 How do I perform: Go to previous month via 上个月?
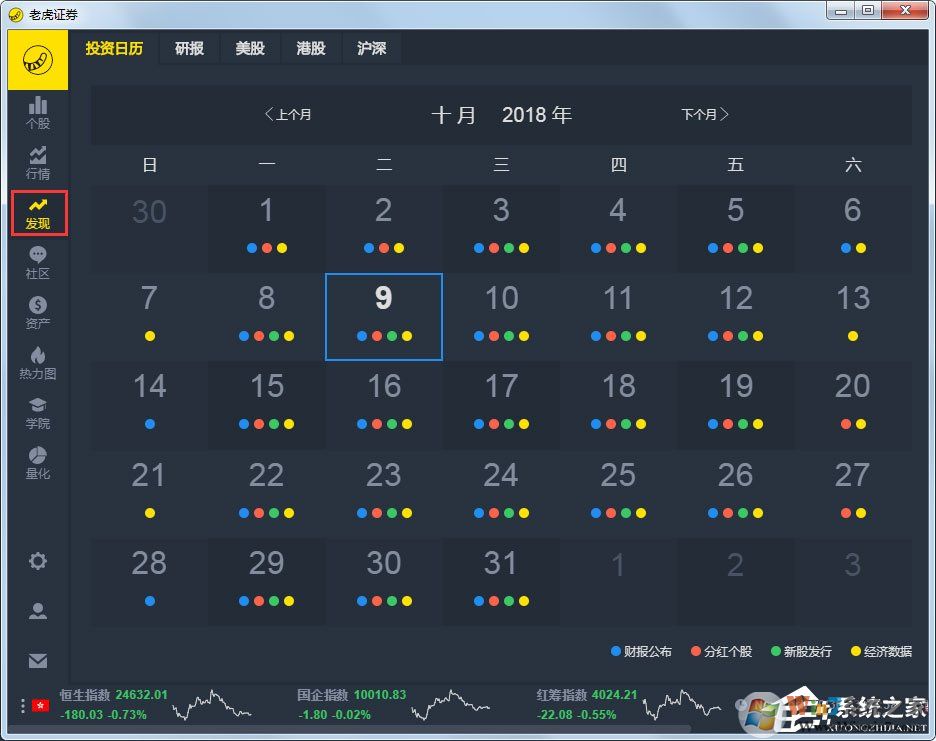pyautogui.click(x=288, y=114)
